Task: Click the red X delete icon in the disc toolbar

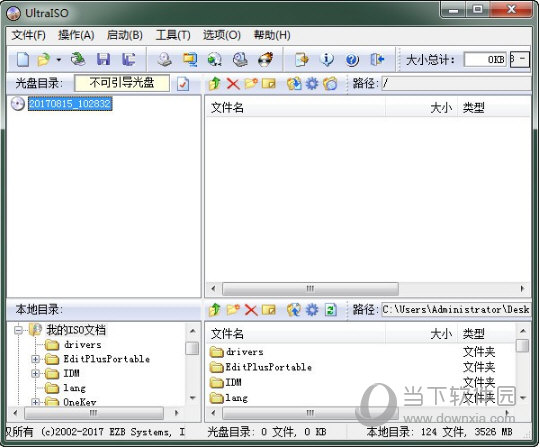Action: tap(233, 84)
